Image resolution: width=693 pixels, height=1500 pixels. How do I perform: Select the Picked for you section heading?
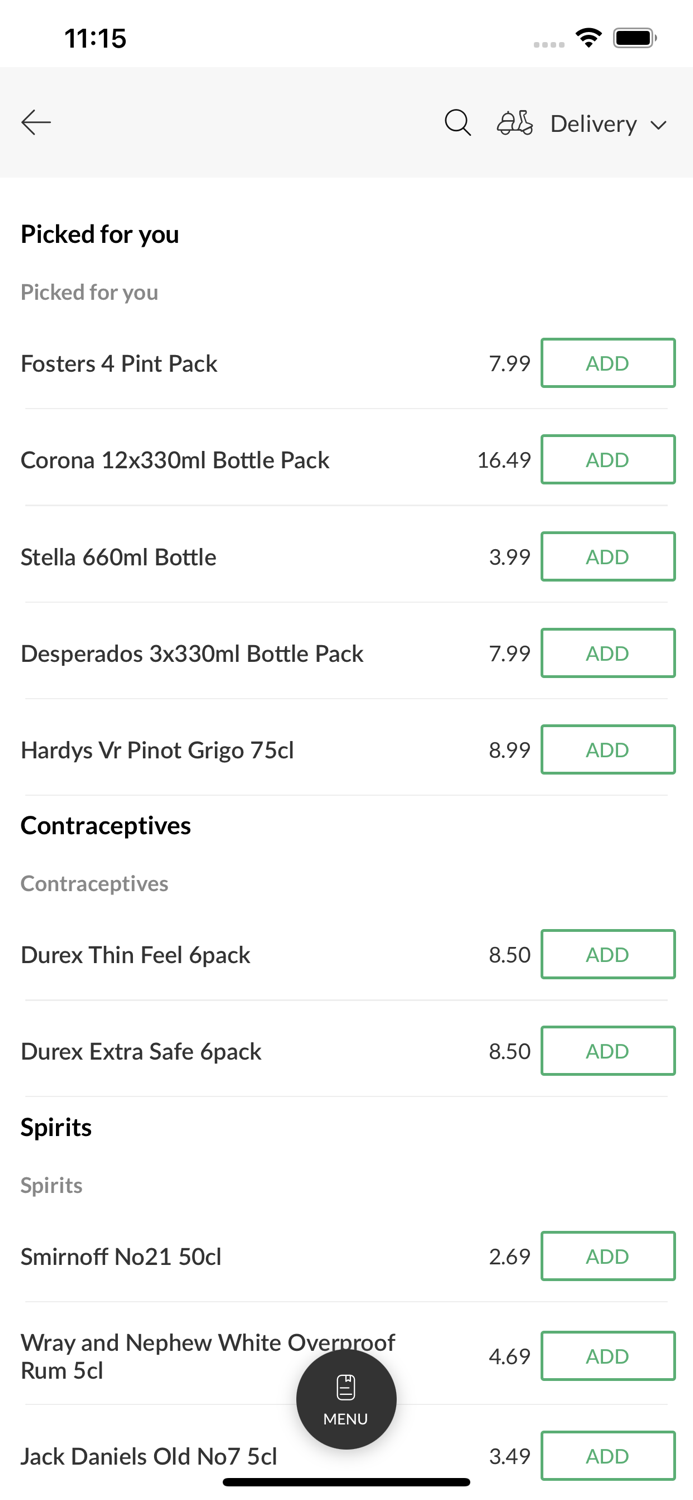(99, 234)
